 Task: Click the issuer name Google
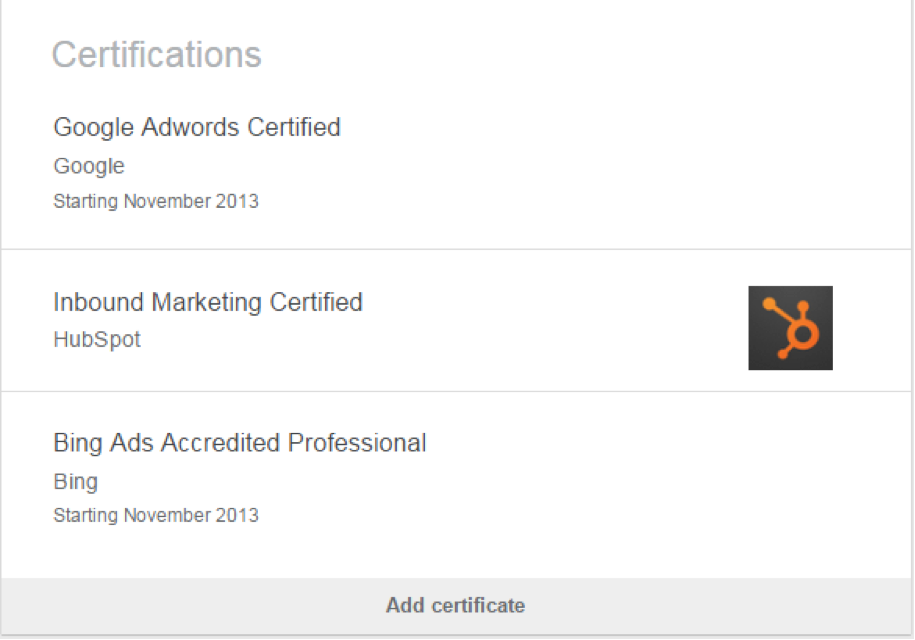pyautogui.click(x=89, y=166)
